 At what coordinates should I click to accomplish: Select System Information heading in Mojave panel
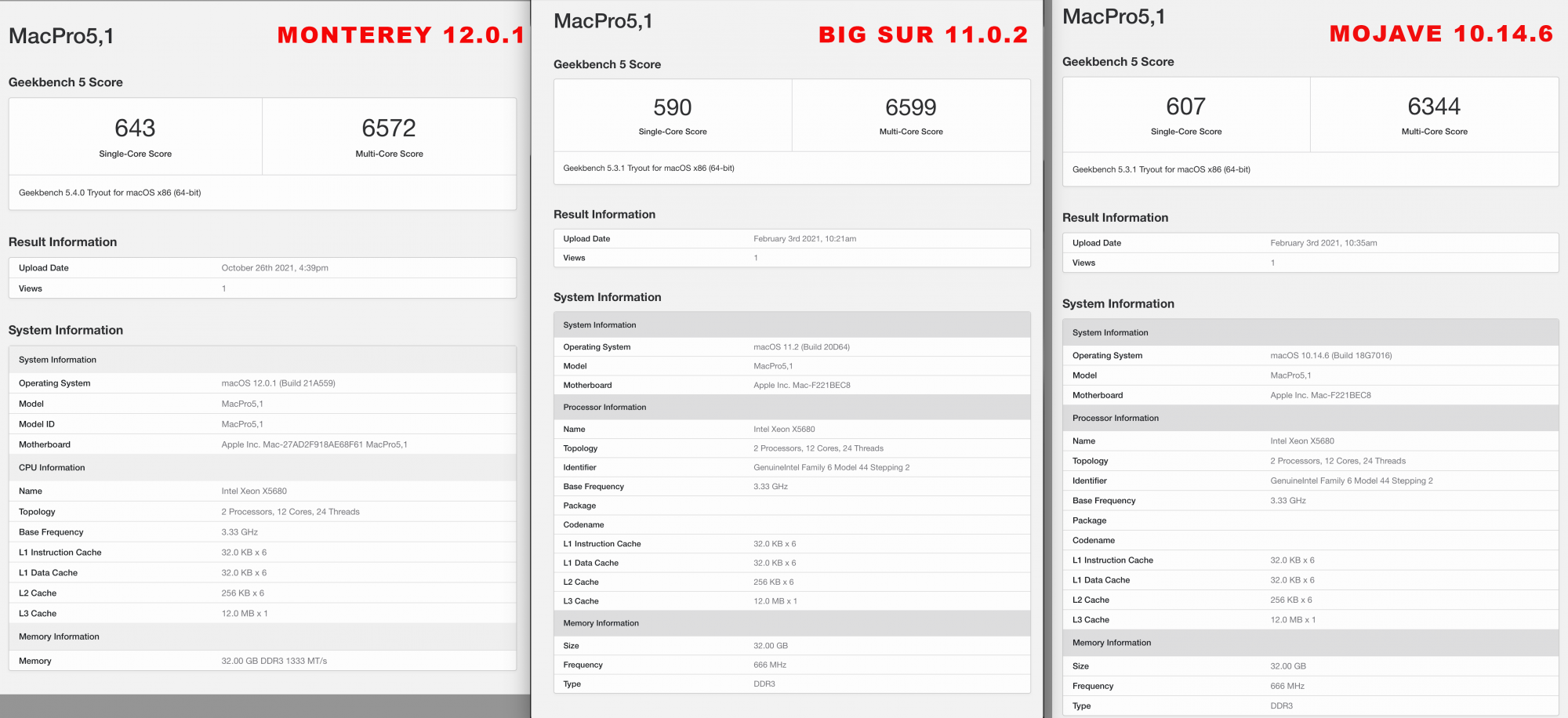pyautogui.click(x=1118, y=304)
